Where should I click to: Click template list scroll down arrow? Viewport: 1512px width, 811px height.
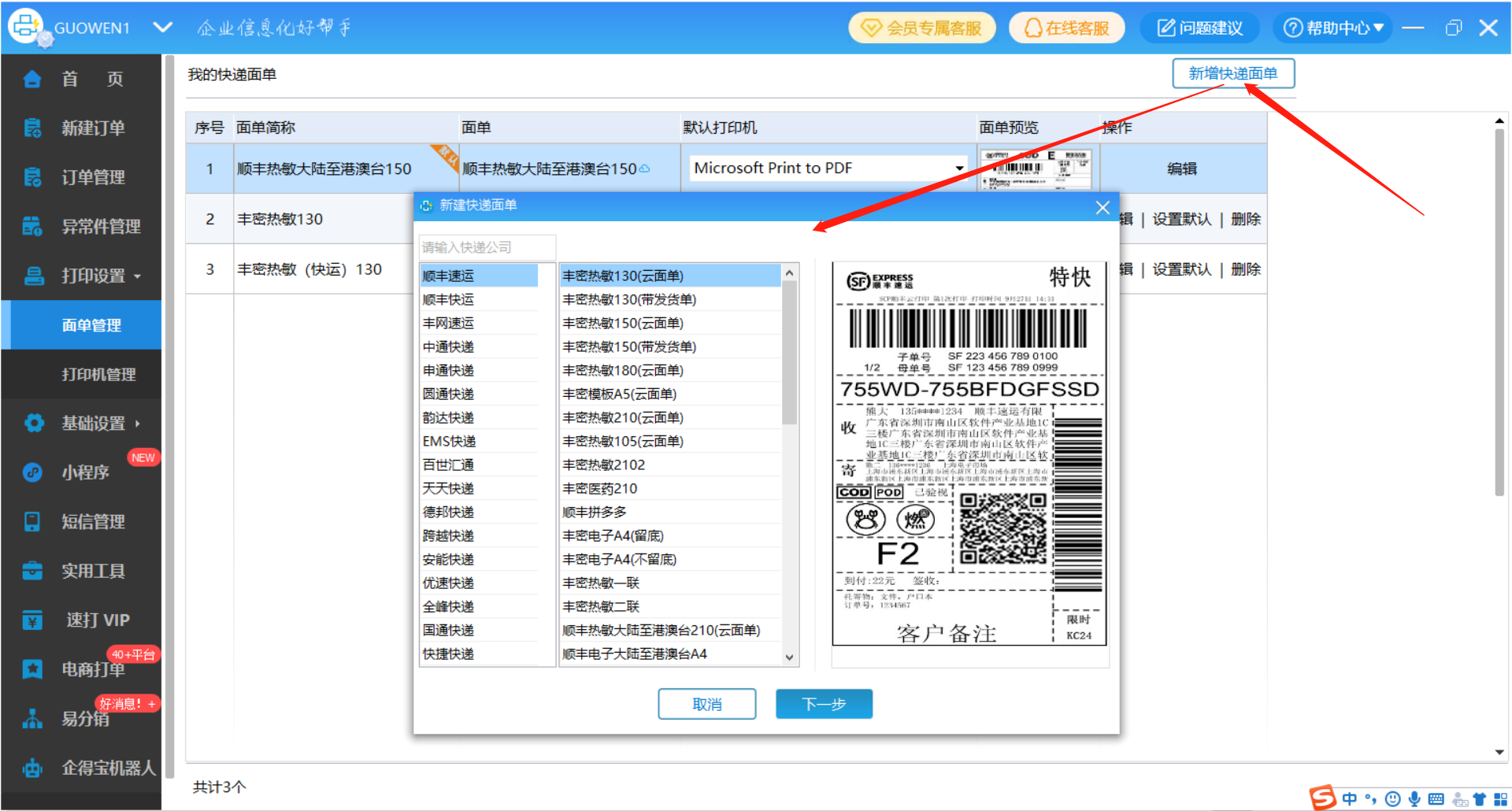(790, 657)
